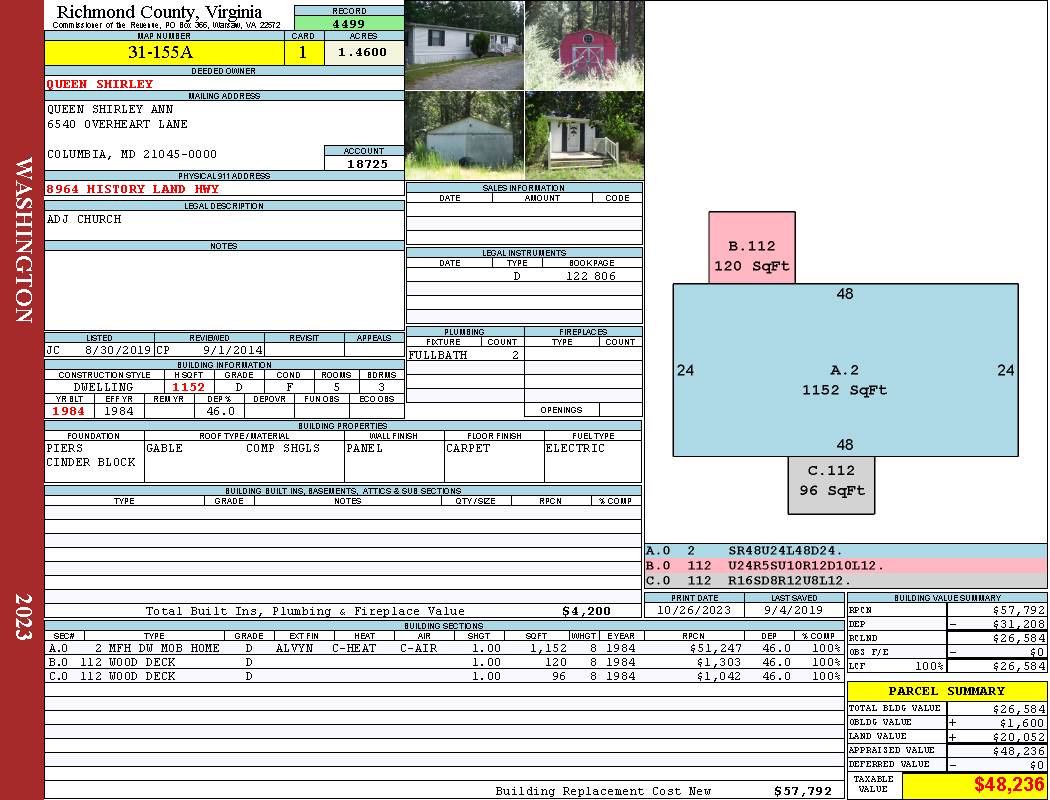The width and height of the screenshot is (1050, 800).
Task: Open the gray metal shed photo
Action: (x=464, y=135)
